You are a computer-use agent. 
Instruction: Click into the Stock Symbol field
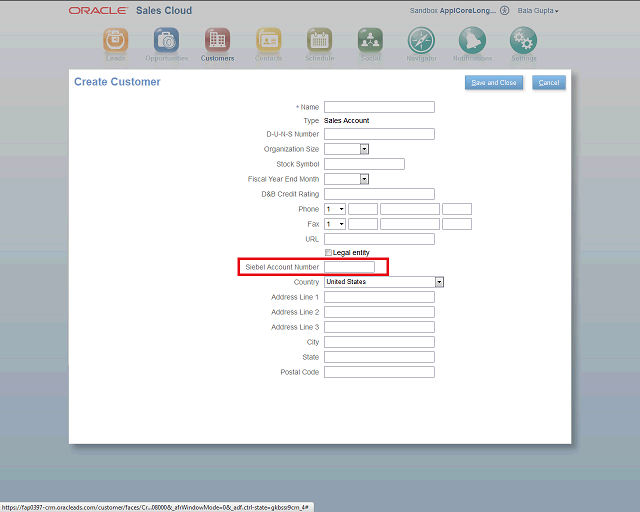pyautogui.click(x=364, y=164)
